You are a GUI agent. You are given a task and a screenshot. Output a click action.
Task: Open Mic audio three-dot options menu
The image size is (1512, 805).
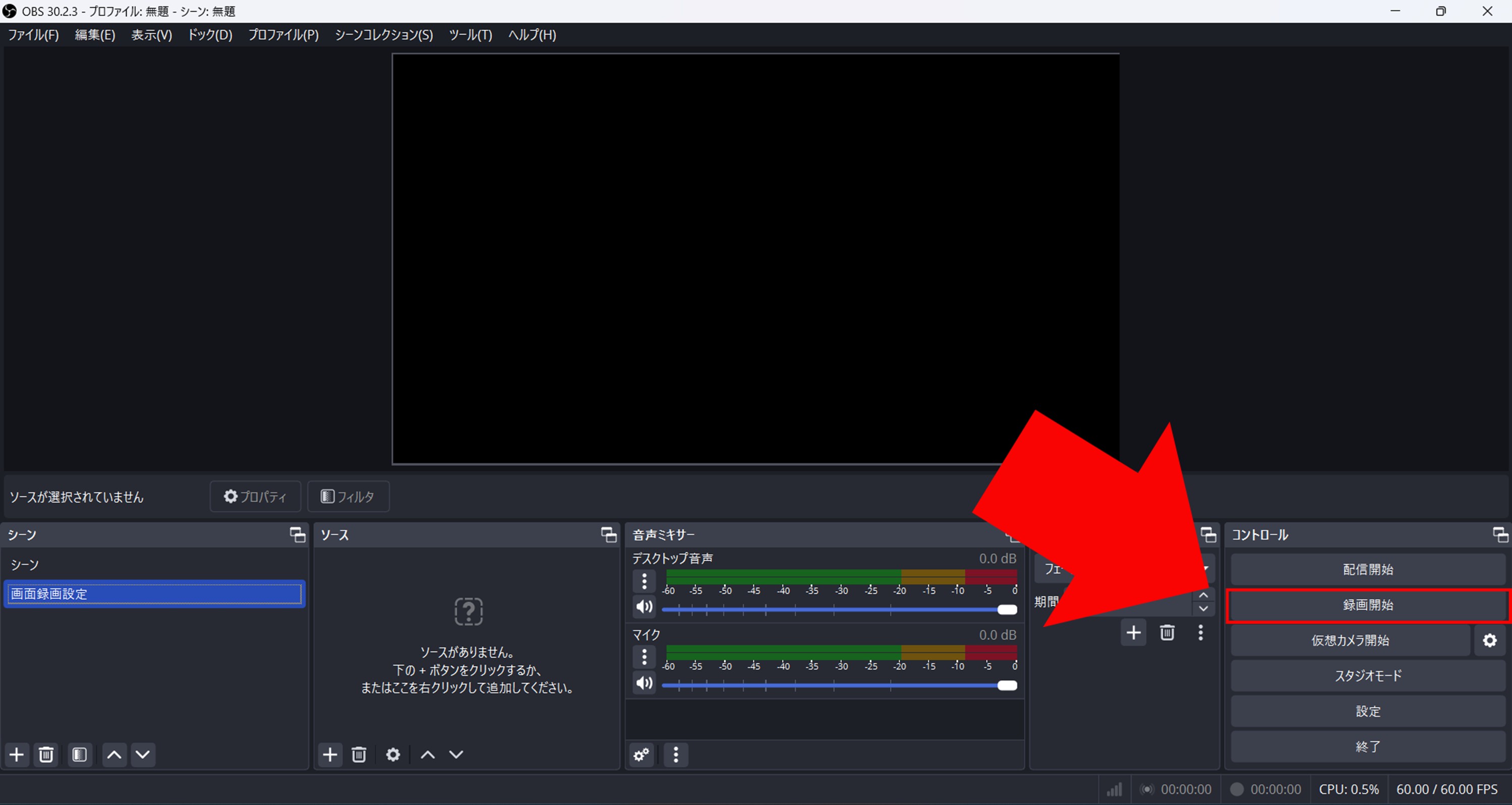click(644, 657)
